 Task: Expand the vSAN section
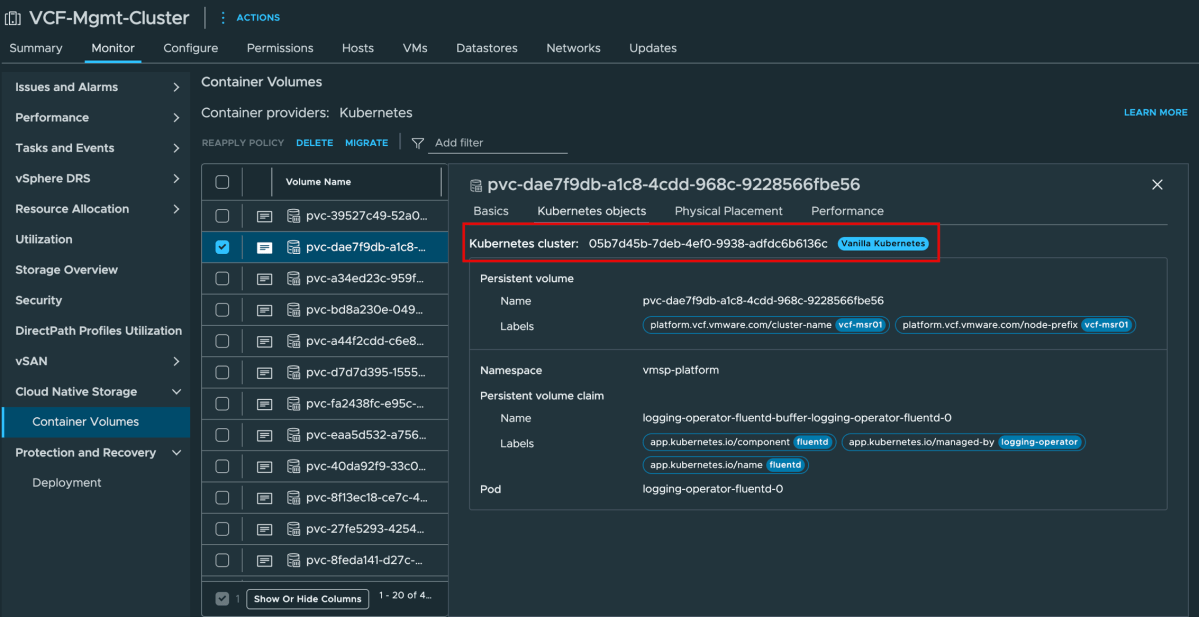176,361
